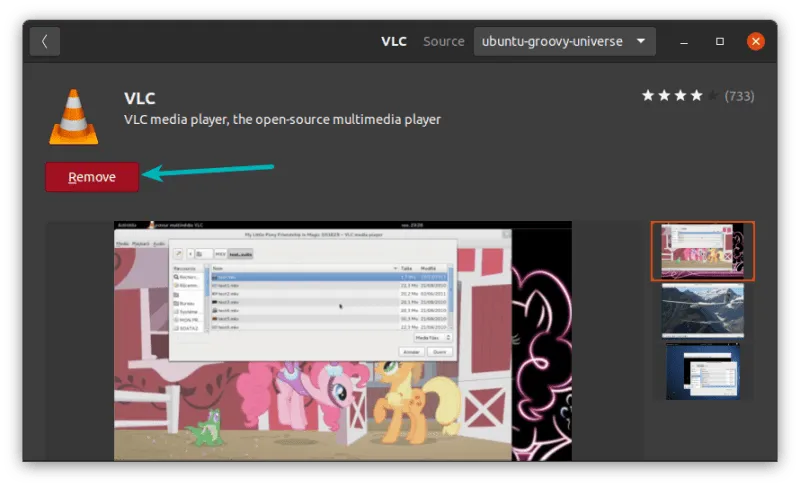Click the large VLC screenshot preview
The height and width of the screenshot is (487, 800).
(x=342, y=340)
